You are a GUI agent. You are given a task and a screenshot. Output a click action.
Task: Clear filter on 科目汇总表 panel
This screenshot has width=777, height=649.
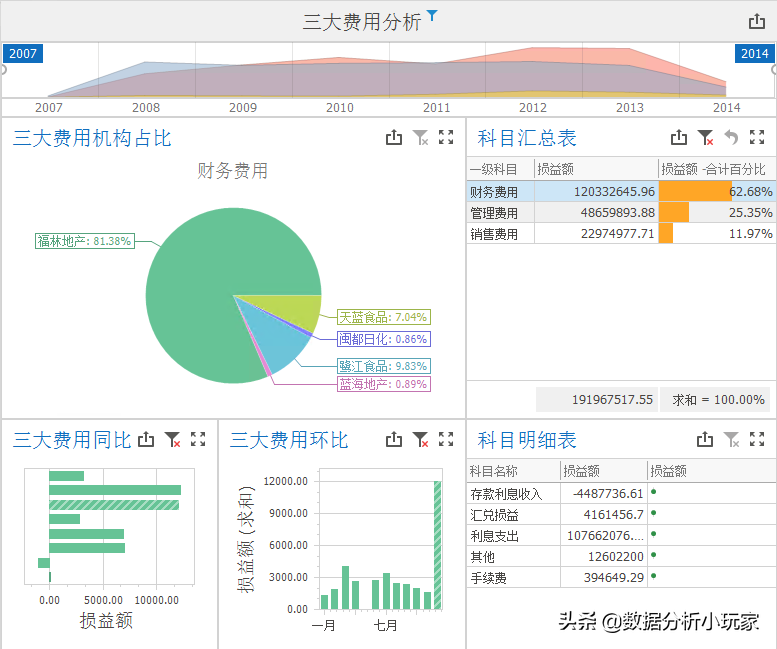click(705, 138)
